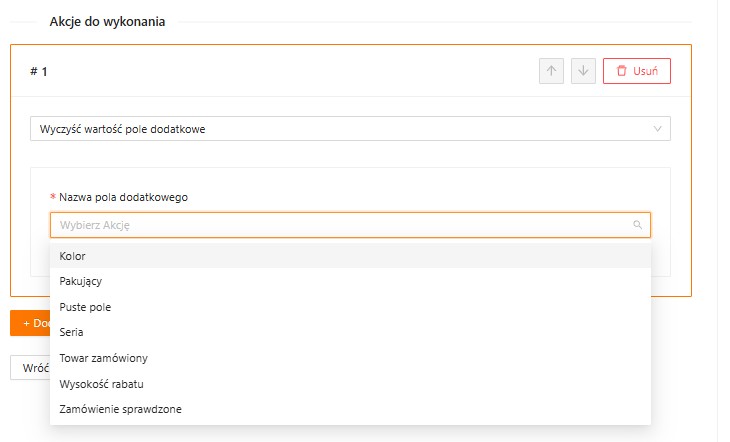Click the magnifier icon in the Wybierz Akcję field

637,225
